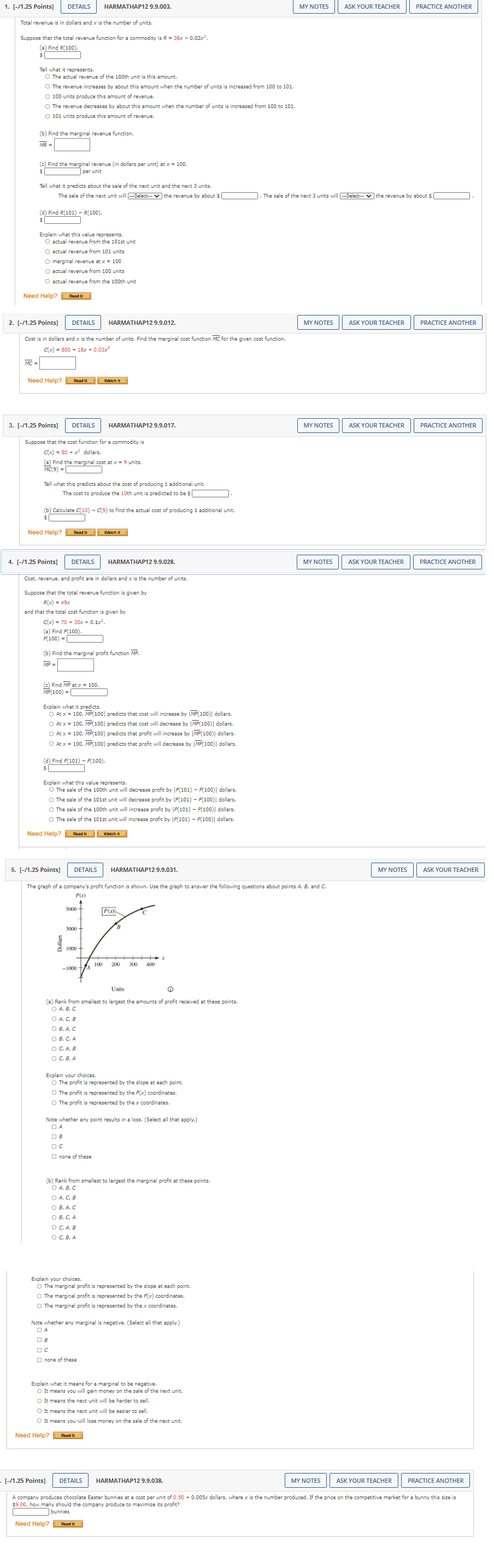The image size is (494, 1568).
Task: Click question code 'HARMATHAP12 9.9.031.'
Action: (x=144, y=870)
